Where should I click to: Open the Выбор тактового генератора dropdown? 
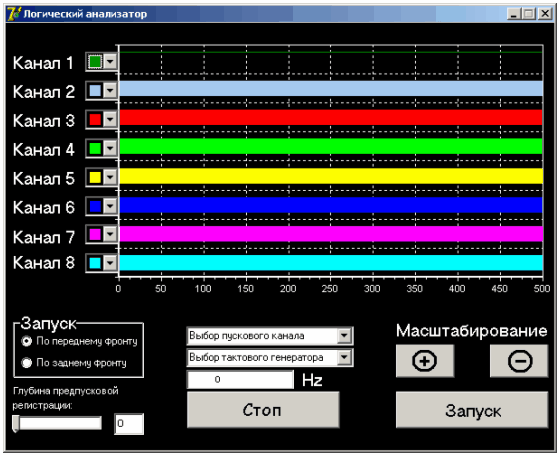[x=270, y=357]
